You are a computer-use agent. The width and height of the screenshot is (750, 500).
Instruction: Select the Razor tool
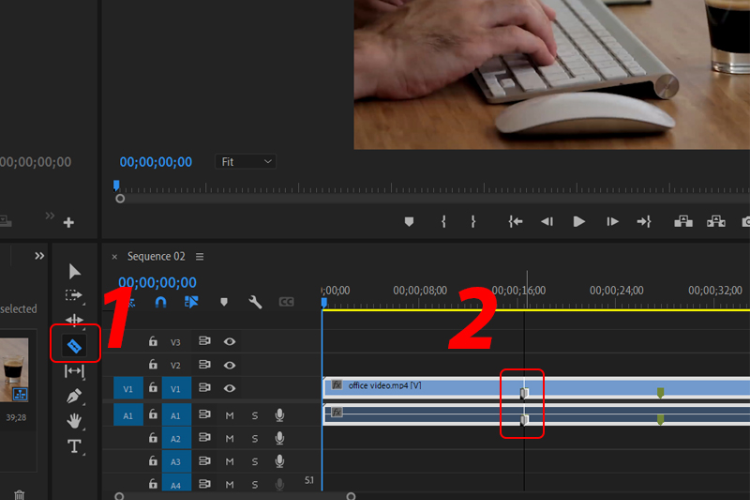tap(74, 346)
